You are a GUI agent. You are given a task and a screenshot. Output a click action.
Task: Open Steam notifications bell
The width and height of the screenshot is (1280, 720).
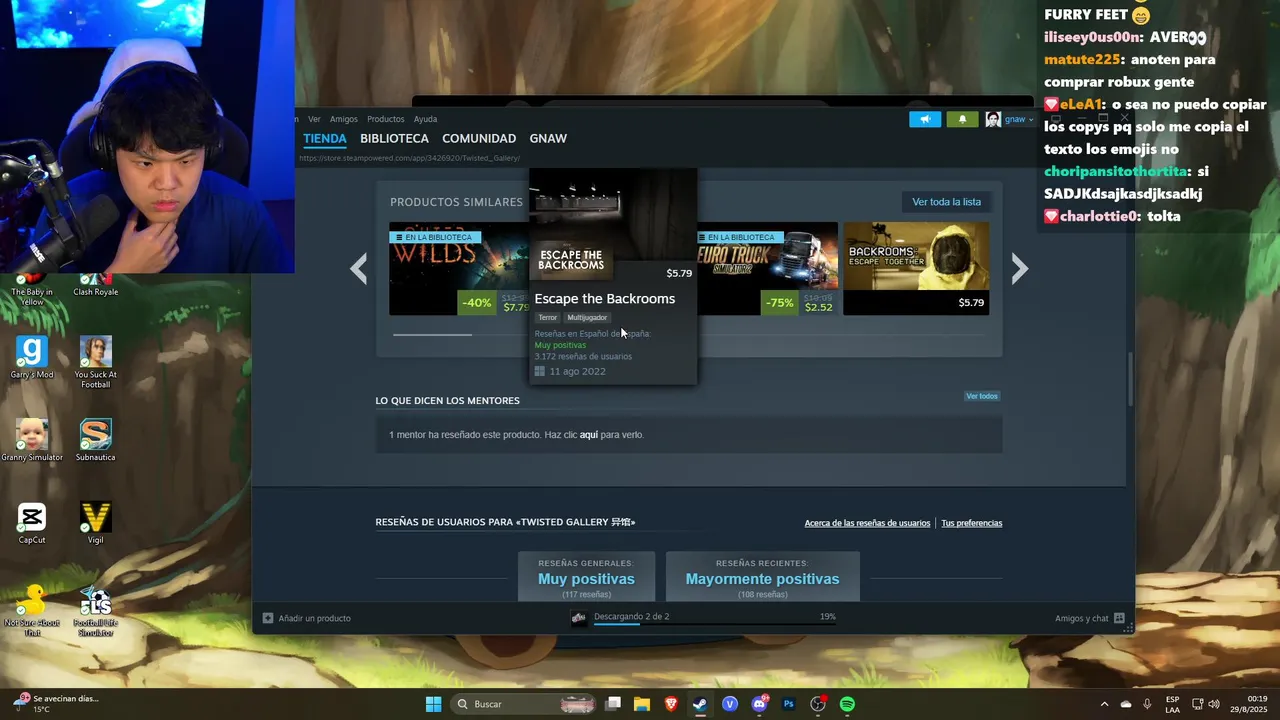pyautogui.click(x=963, y=119)
